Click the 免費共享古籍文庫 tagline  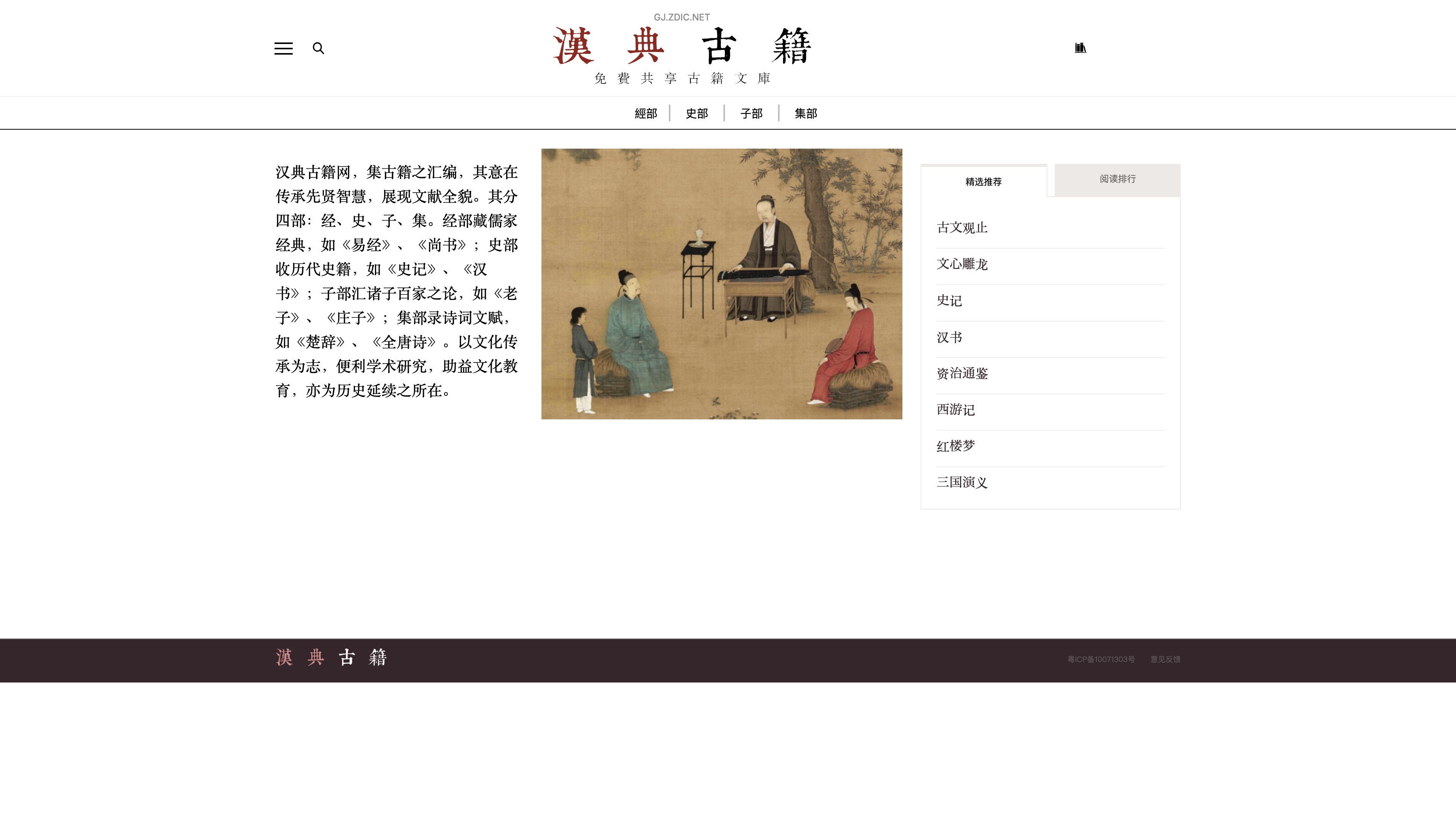coord(682,78)
